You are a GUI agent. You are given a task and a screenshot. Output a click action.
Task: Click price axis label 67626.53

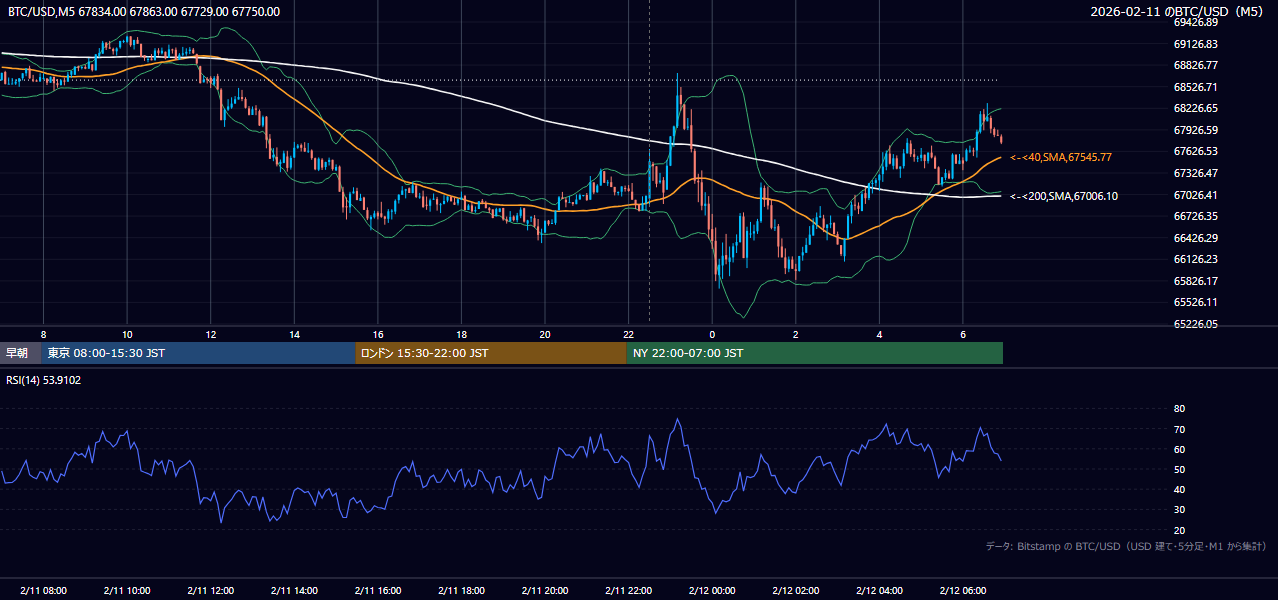pos(1195,151)
